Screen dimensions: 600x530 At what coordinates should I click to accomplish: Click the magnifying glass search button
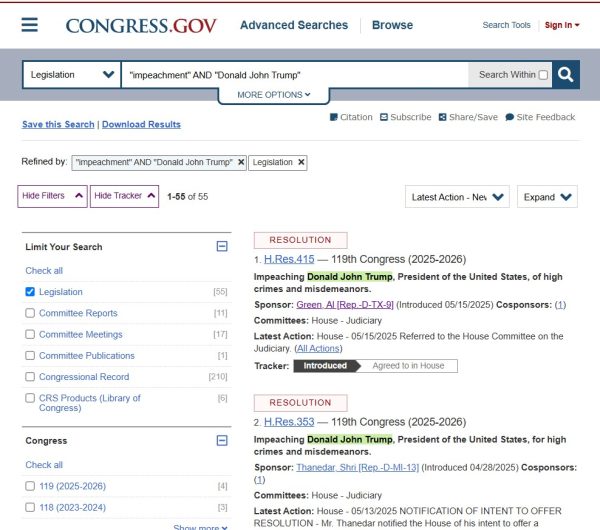pos(566,75)
